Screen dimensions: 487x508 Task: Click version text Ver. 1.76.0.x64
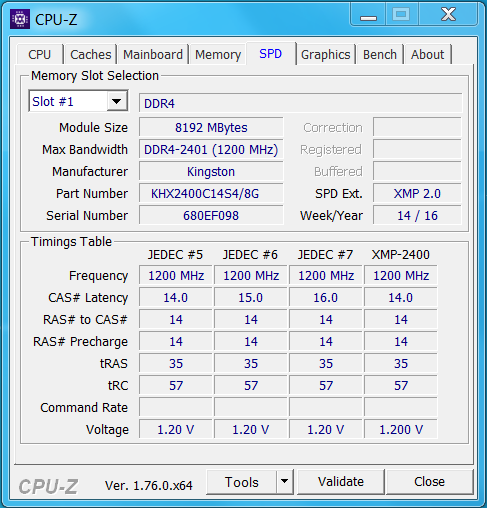(149, 486)
